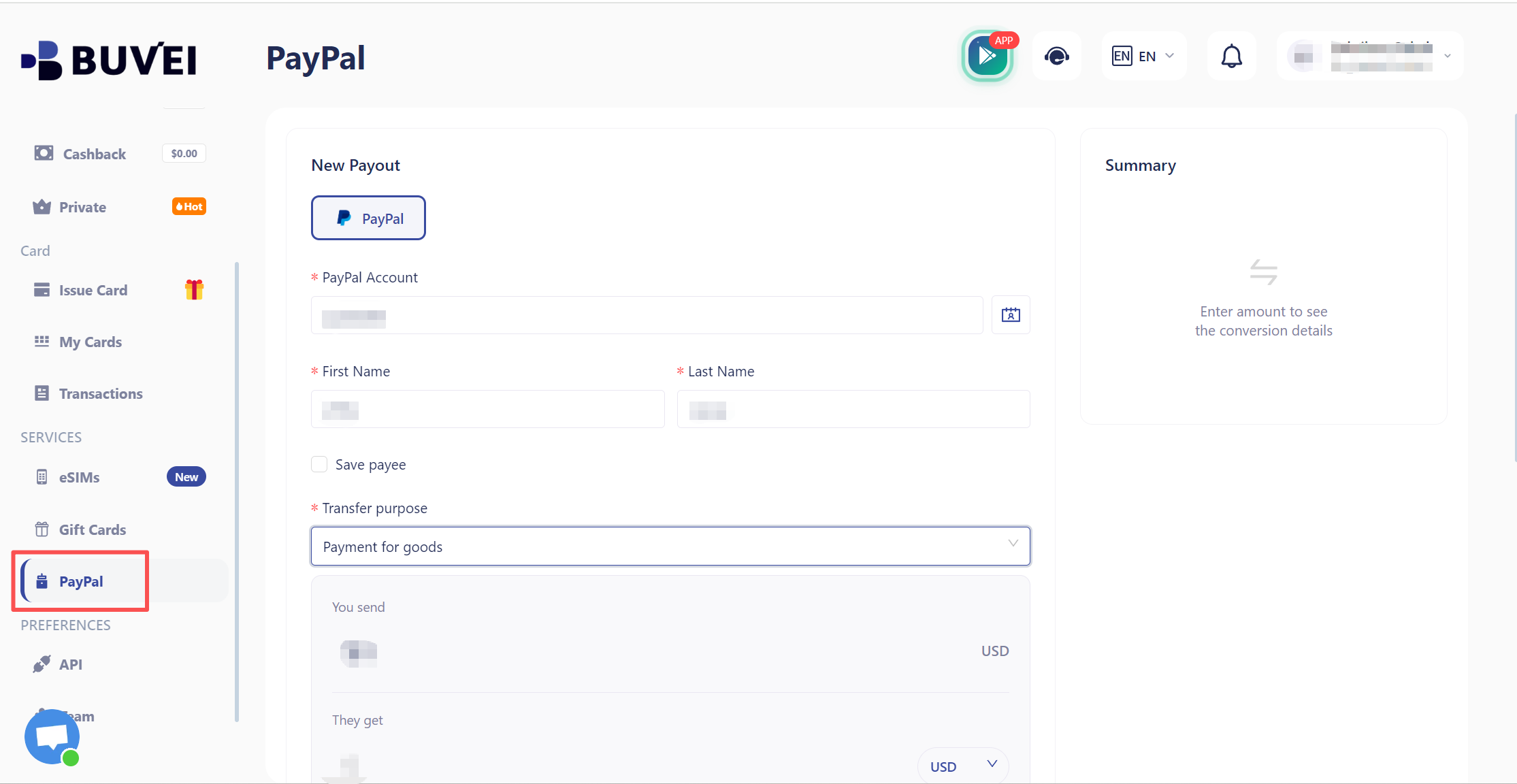Screen dimensions: 1517x784
Task: Expand the EN language dropdown
Action: click(1143, 56)
